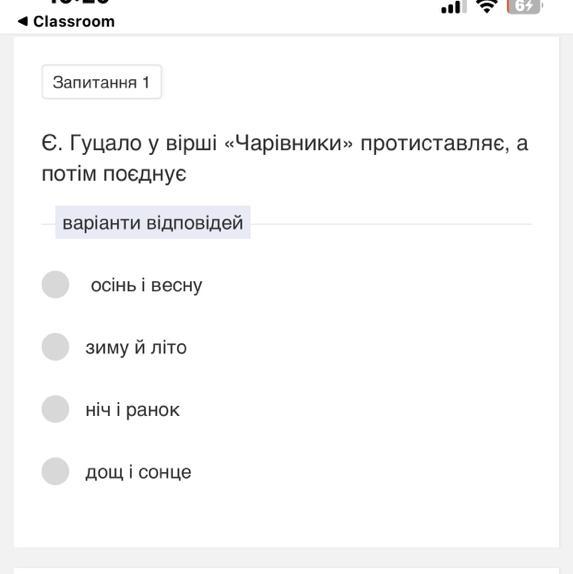
Task: Choose answer text осінь і весну
Action: [146, 286]
